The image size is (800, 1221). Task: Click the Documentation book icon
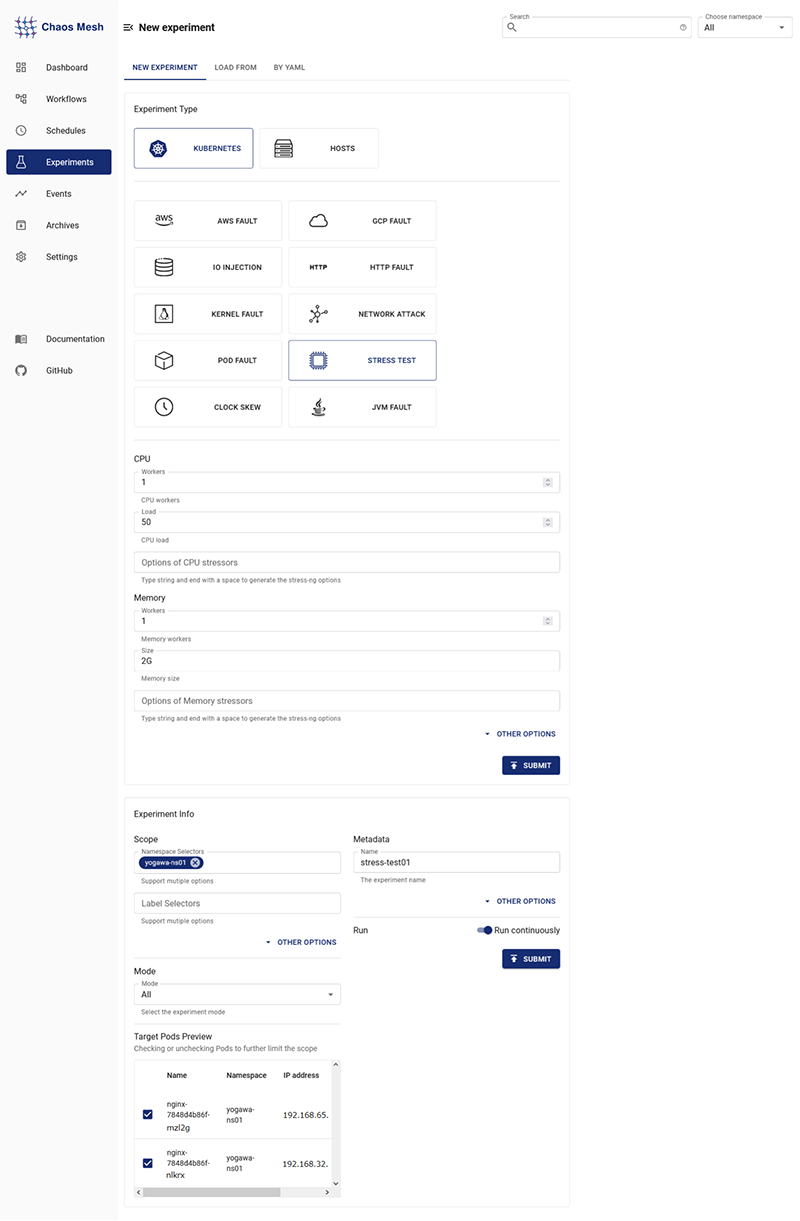21,339
